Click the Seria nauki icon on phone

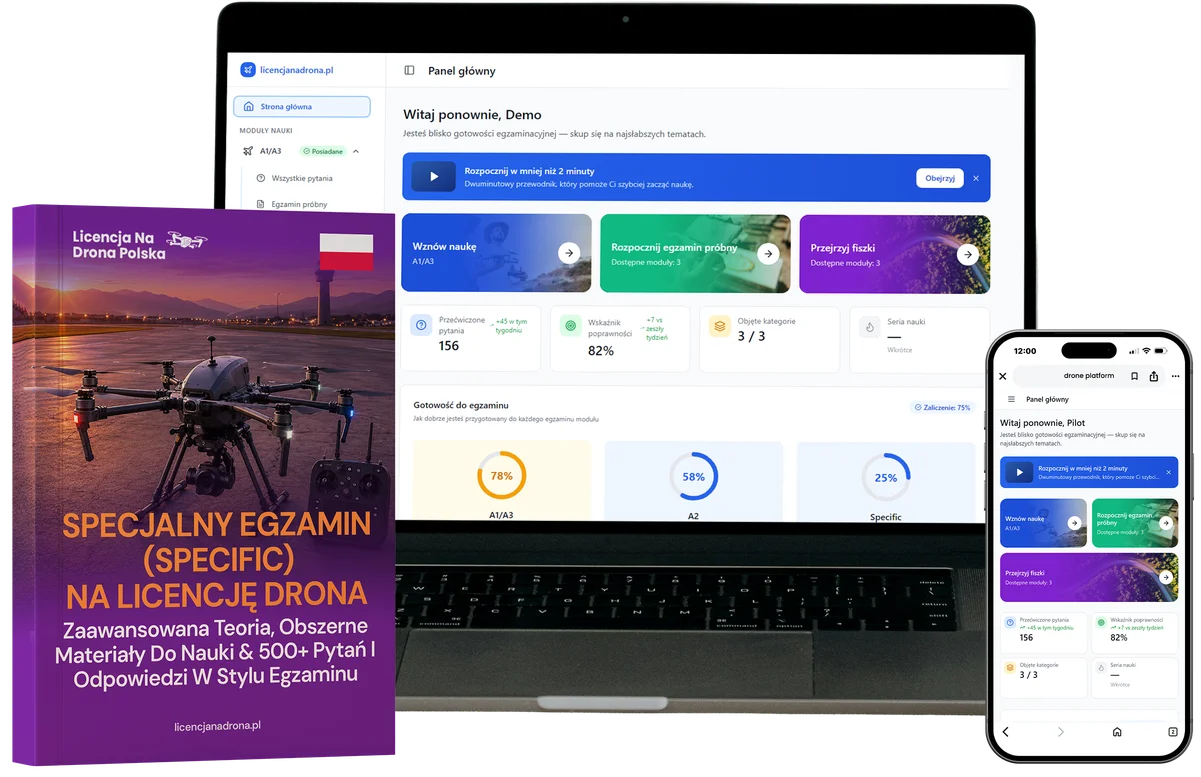tap(1101, 666)
